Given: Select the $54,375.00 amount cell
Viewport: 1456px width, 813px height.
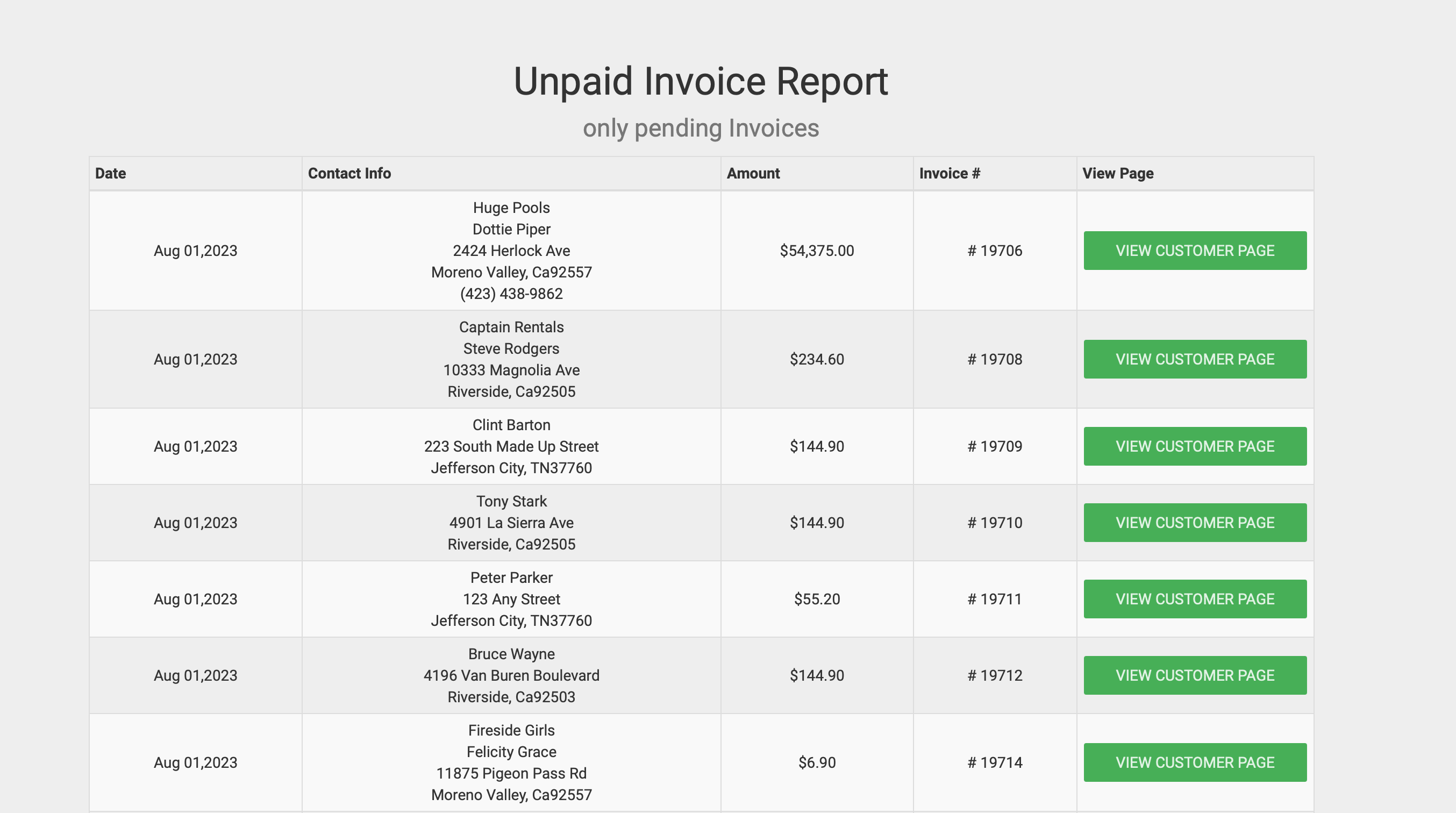Looking at the screenshot, I should pyautogui.click(x=816, y=251).
